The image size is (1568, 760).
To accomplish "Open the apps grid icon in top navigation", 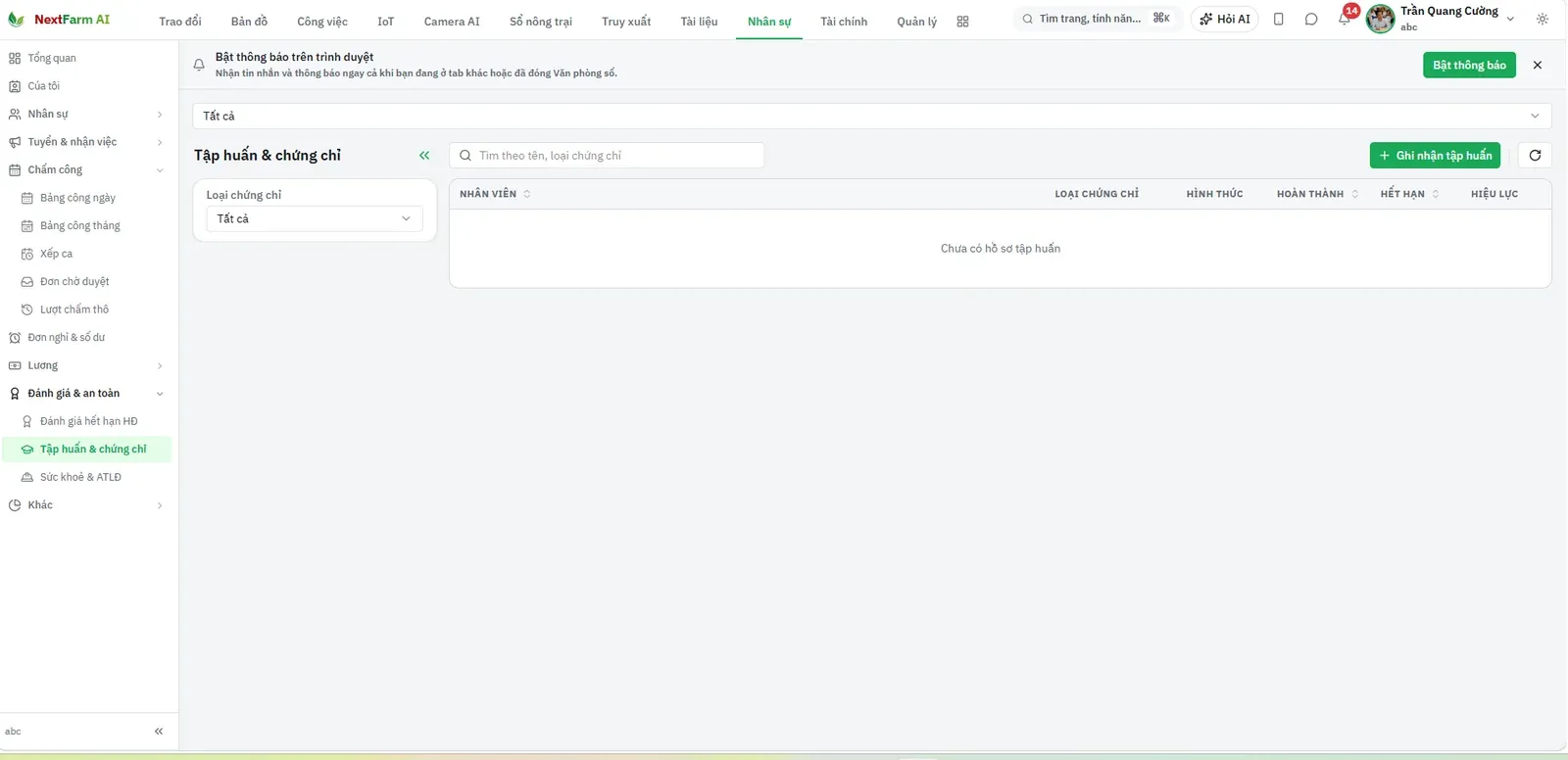I will [x=962, y=22].
